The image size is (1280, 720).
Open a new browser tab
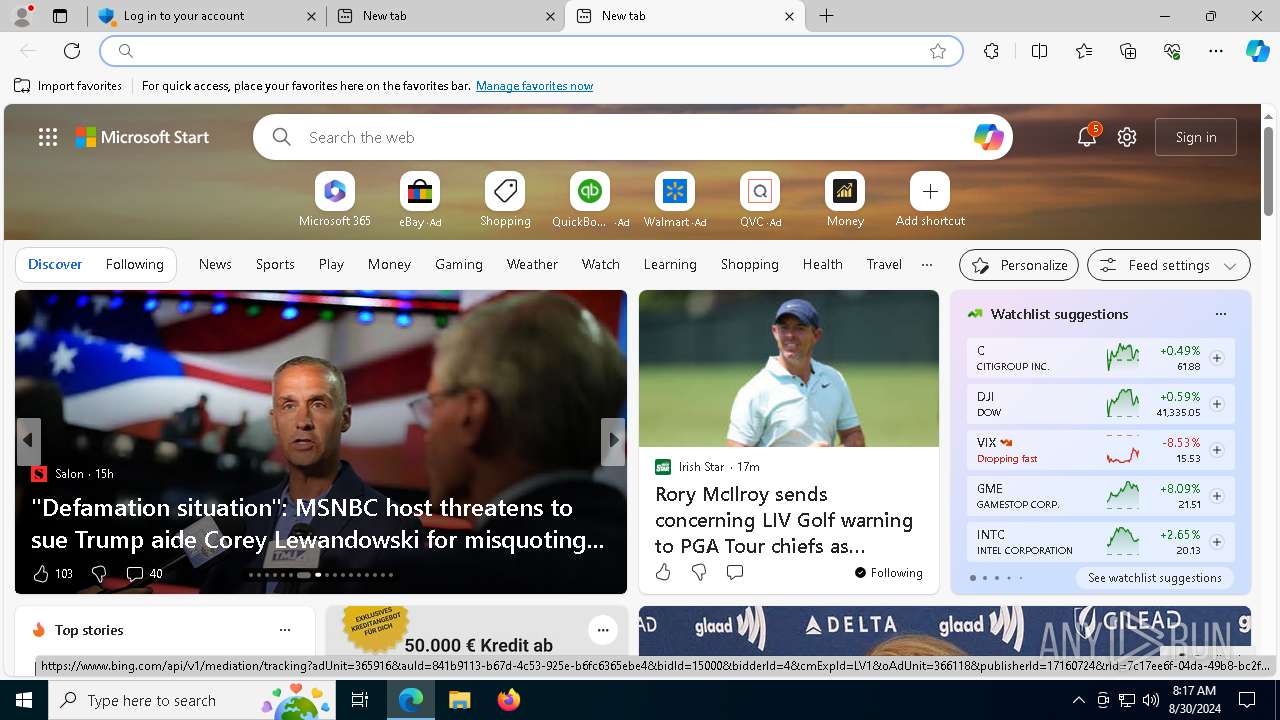coord(826,16)
